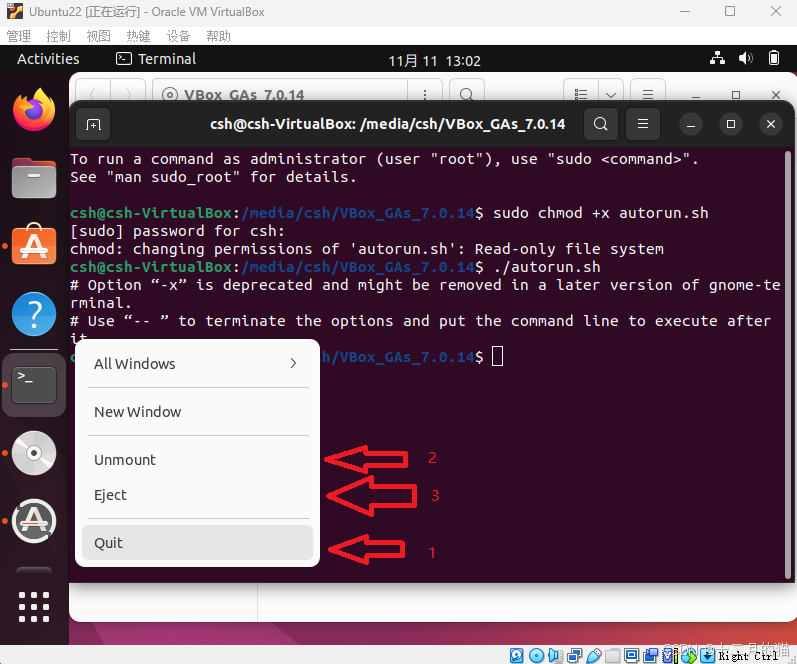
Task: Open the Terminal app menu in the top bar
Action: click(156, 59)
